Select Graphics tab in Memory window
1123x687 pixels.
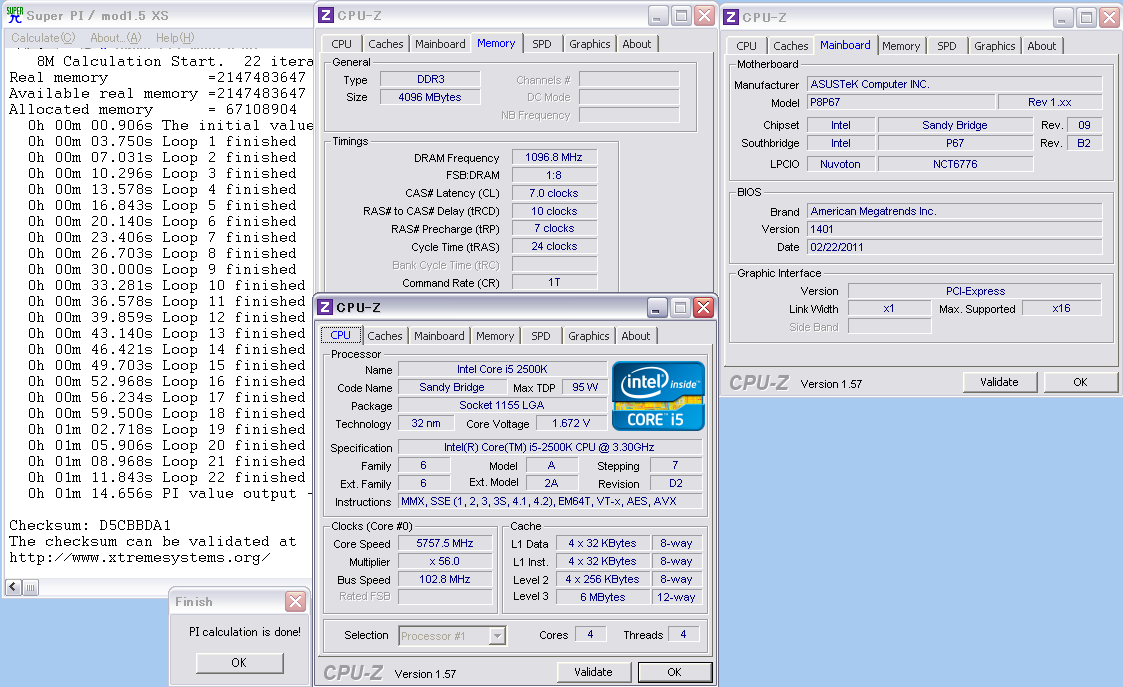(x=589, y=44)
